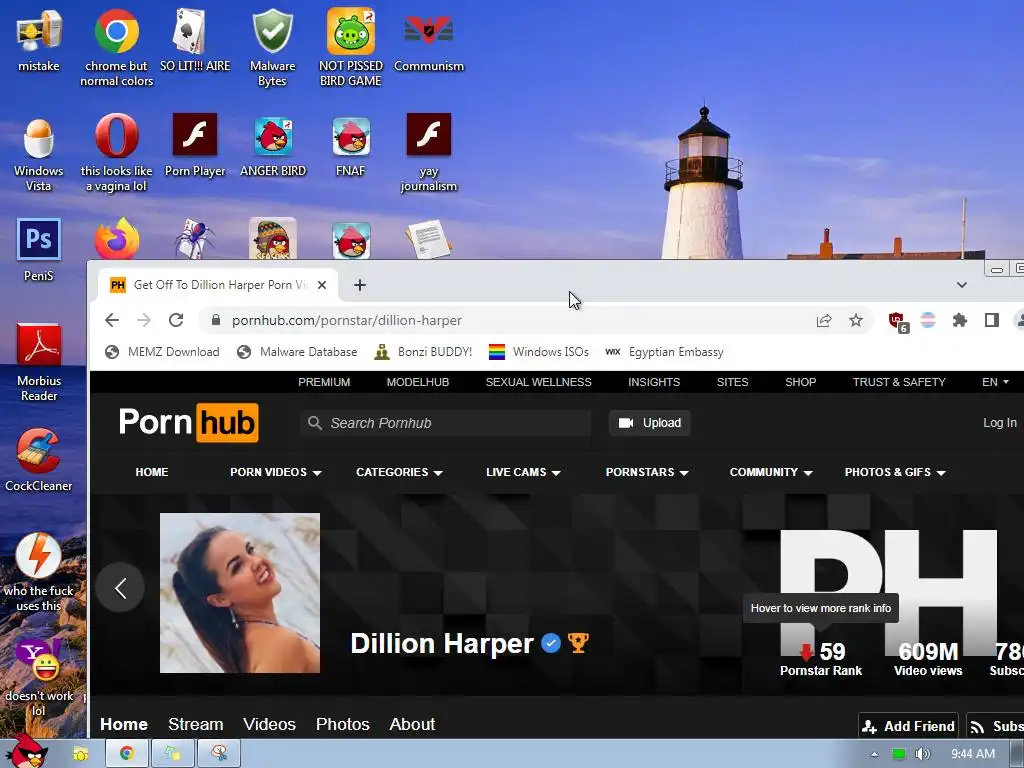Expand the EN language dropdown

995,382
